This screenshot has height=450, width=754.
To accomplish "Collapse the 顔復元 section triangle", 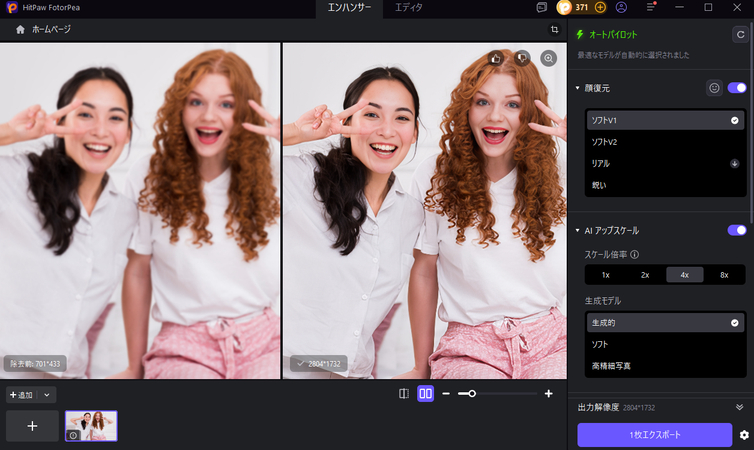I will pyautogui.click(x=578, y=88).
